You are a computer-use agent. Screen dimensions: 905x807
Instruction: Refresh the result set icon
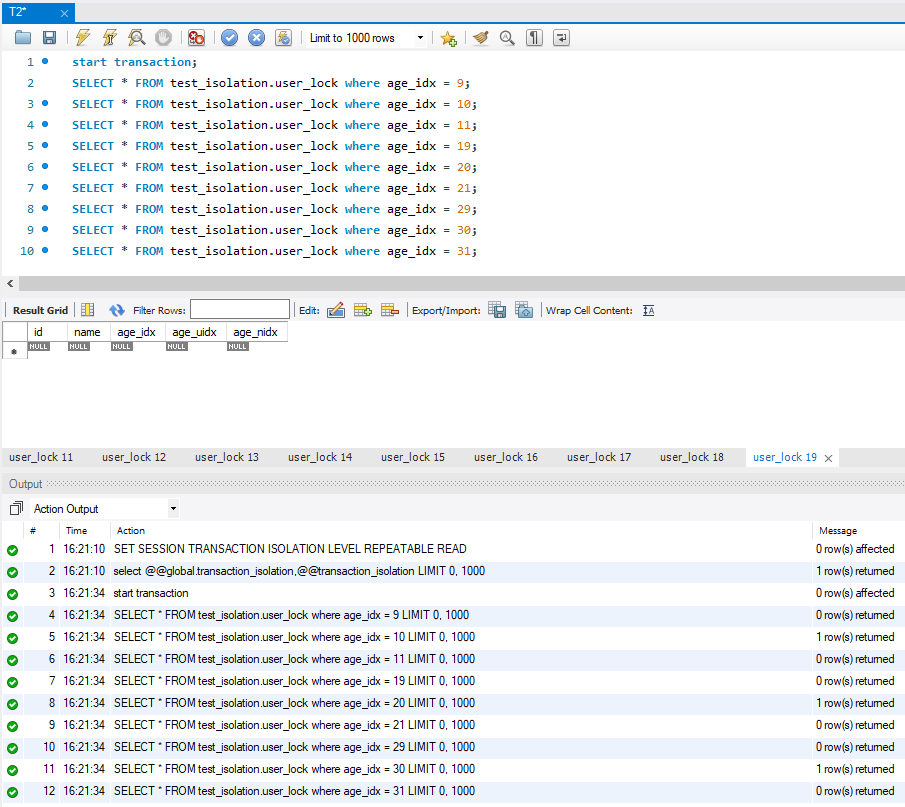click(117, 310)
